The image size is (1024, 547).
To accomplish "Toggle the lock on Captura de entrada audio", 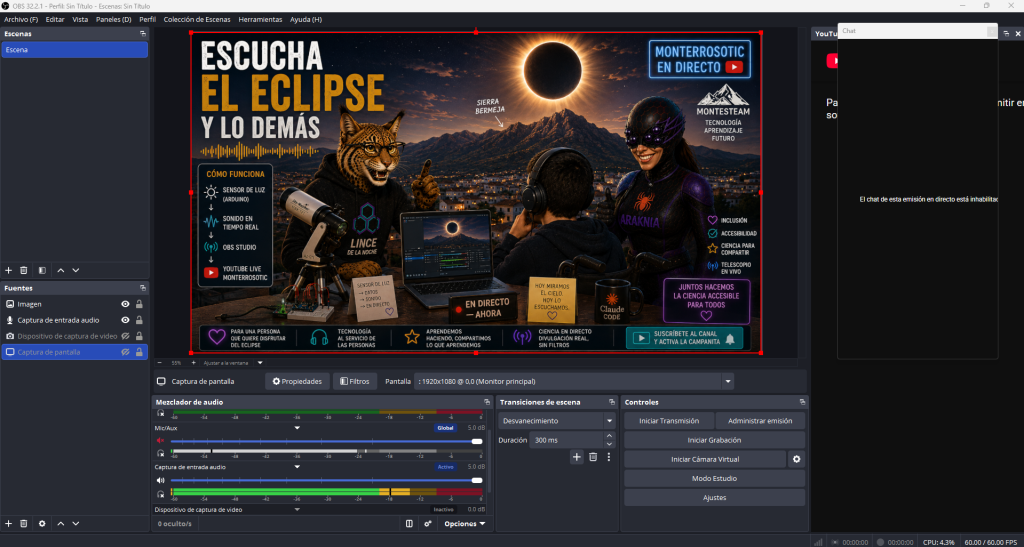I will click(139, 320).
